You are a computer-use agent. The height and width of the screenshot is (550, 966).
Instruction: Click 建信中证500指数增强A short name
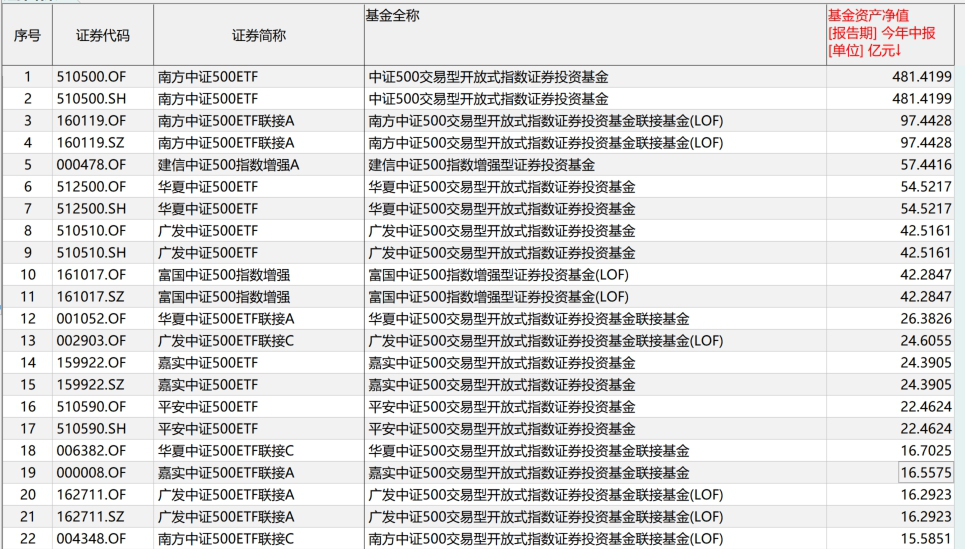tap(229, 165)
